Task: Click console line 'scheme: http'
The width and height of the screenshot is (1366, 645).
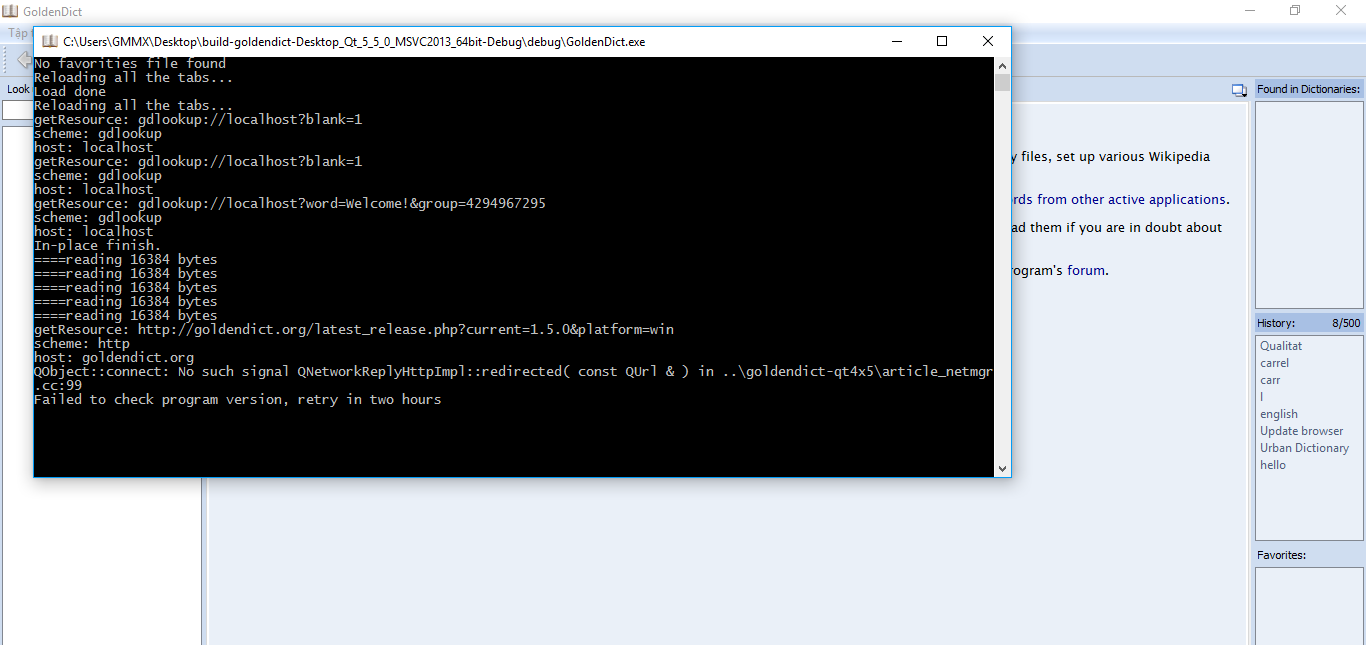Action: pyautogui.click(x=82, y=343)
